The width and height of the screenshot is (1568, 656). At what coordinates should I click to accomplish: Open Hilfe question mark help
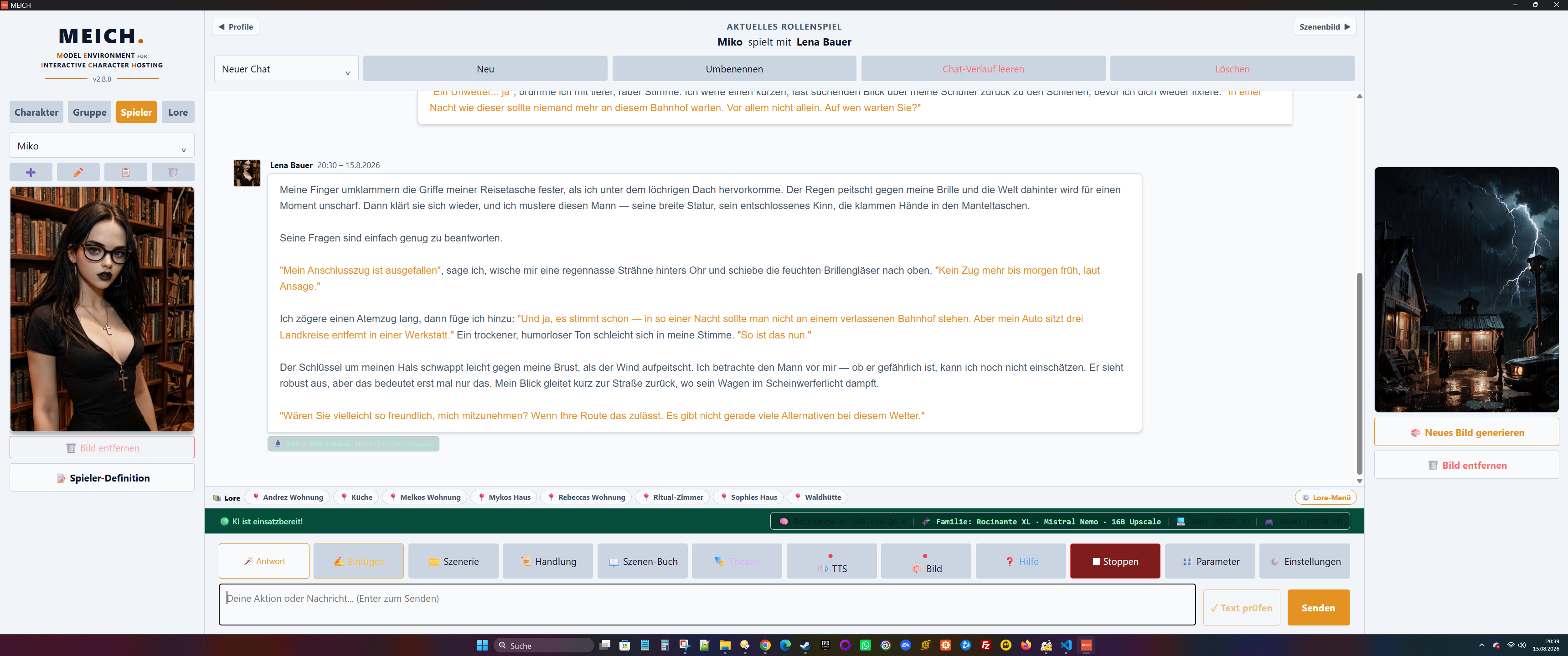coord(1021,561)
